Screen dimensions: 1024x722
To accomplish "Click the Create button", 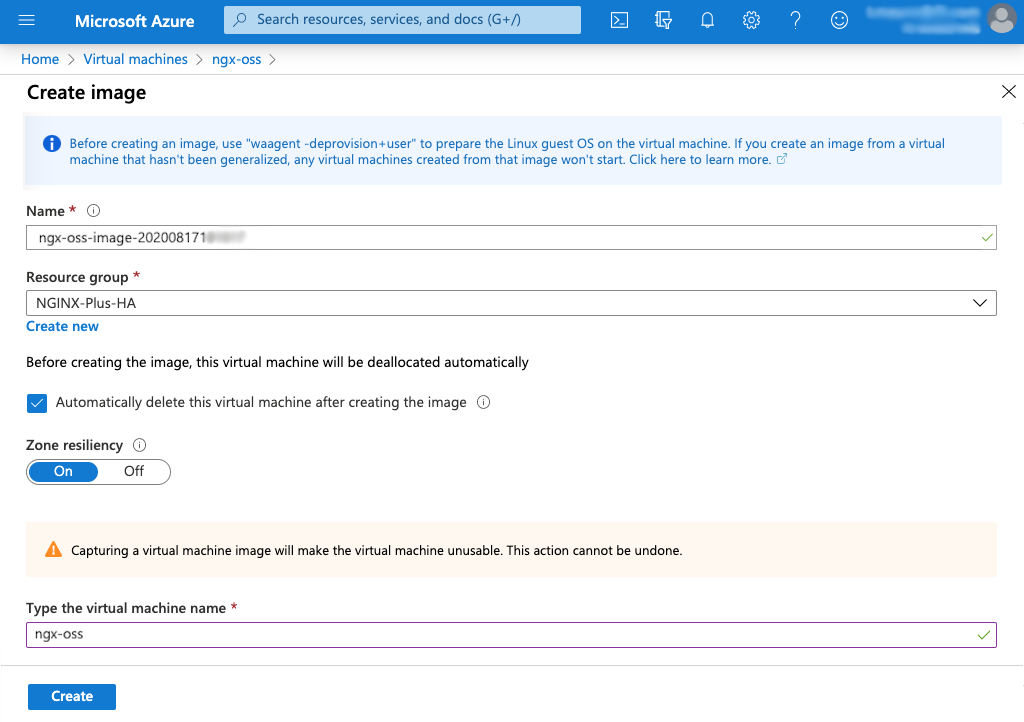I will pyautogui.click(x=71, y=696).
